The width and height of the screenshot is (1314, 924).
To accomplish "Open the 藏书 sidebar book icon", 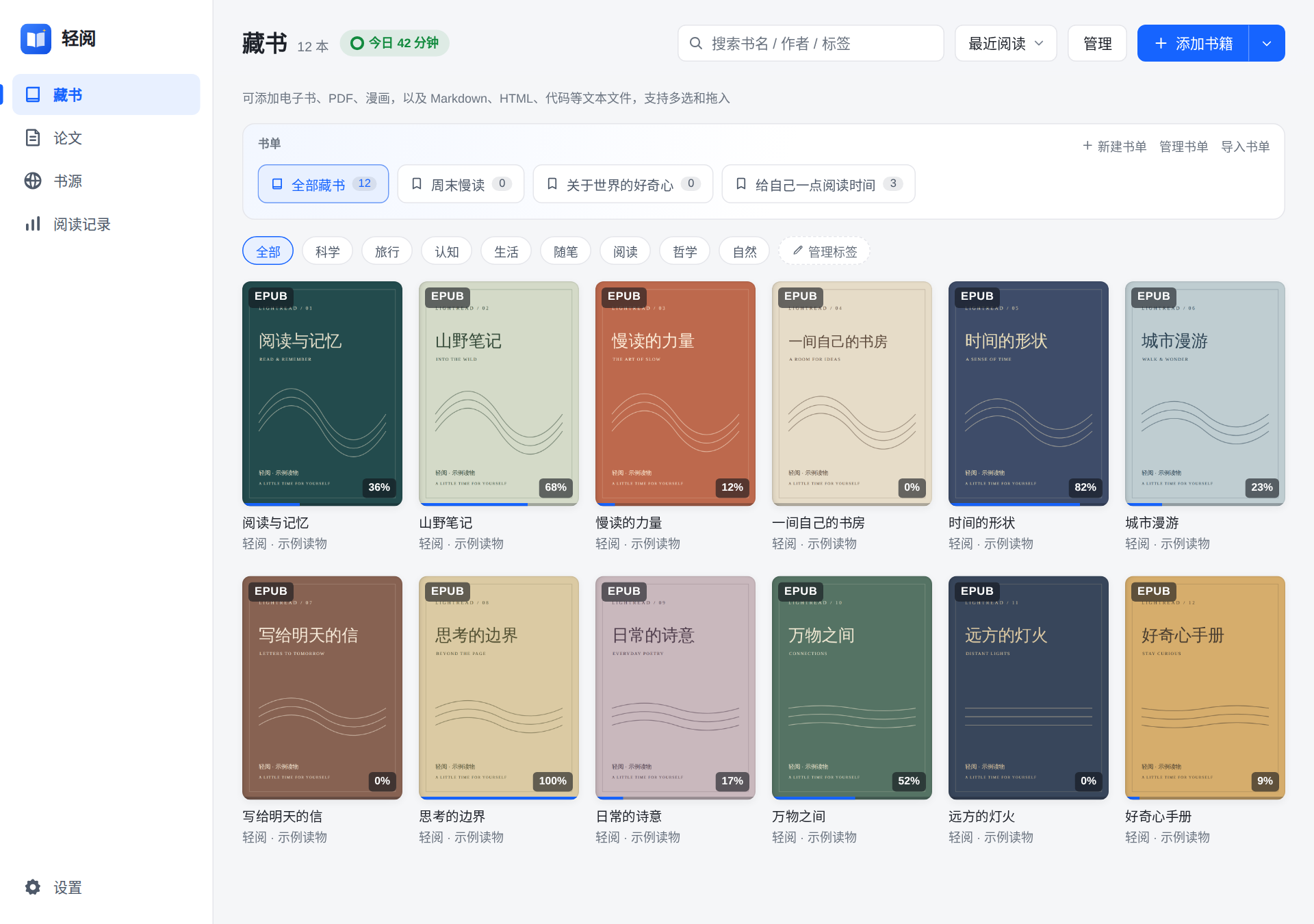I will coord(33,94).
